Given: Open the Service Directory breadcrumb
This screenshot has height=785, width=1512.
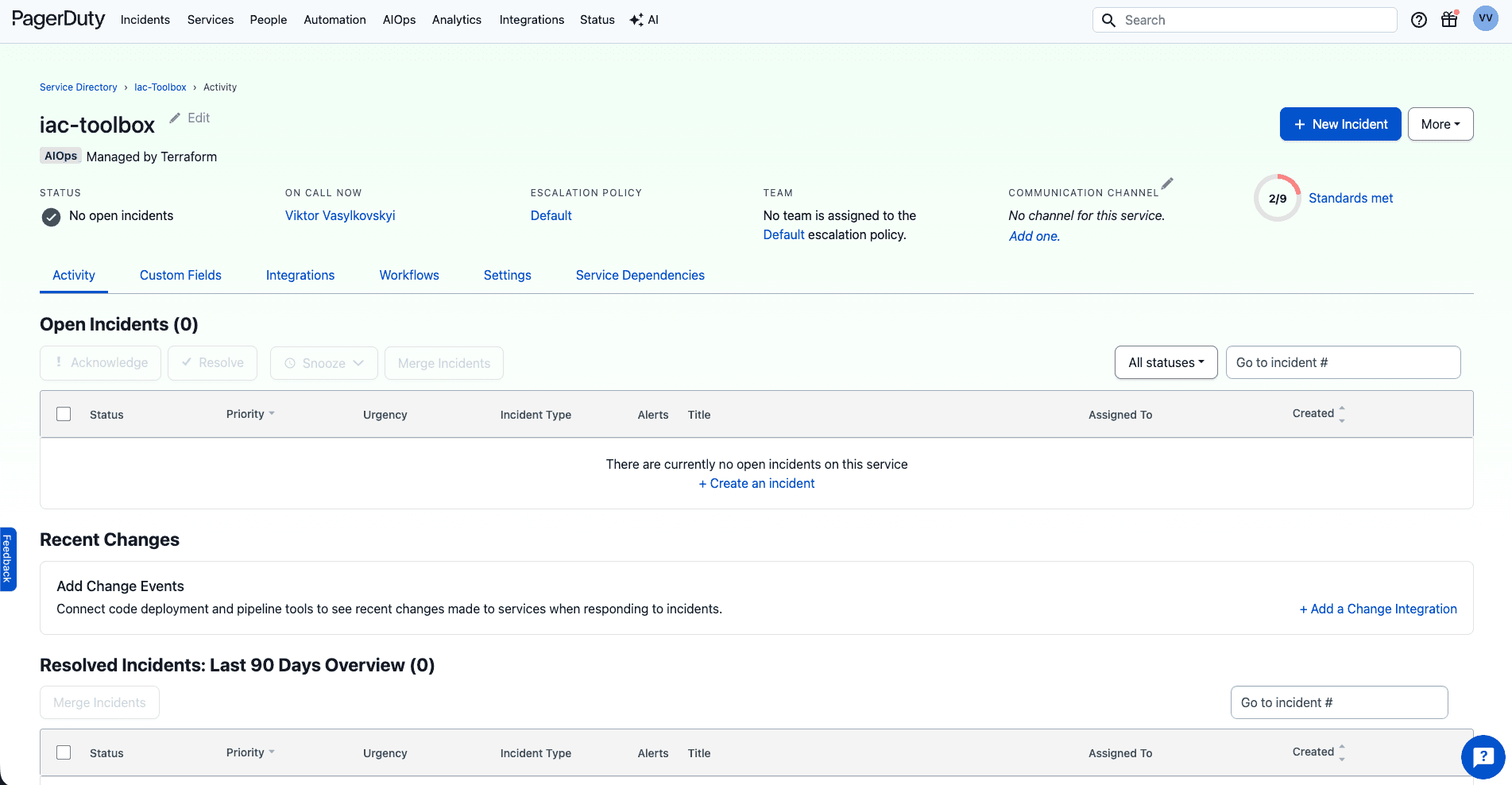Looking at the screenshot, I should 79,87.
